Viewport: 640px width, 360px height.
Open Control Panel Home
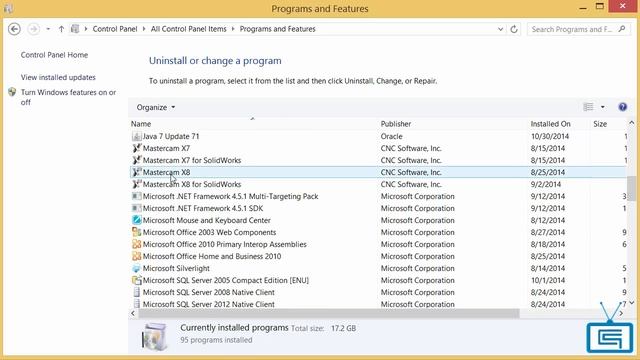54,55
